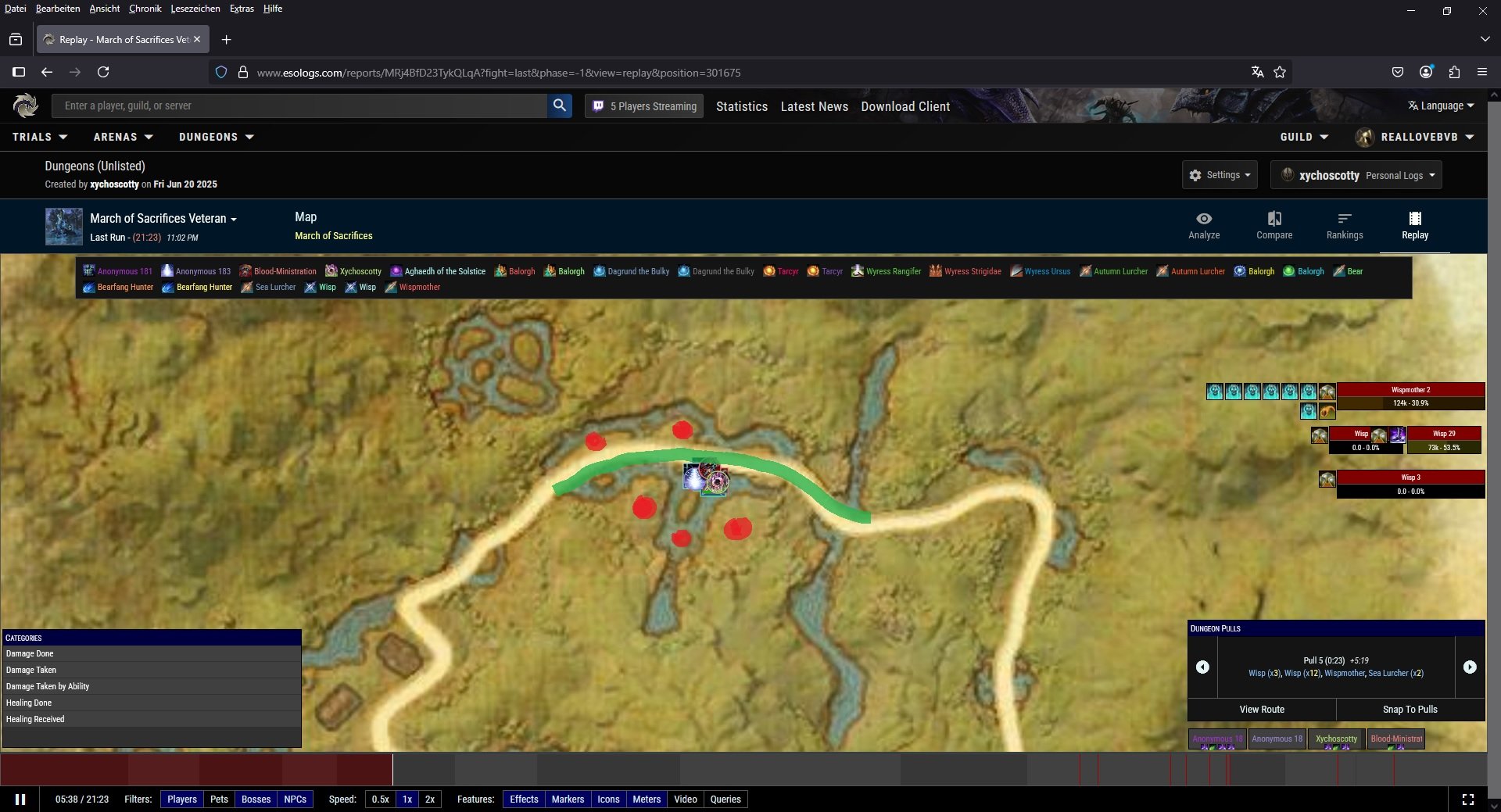The height and width of the screenshot is (812, 1501).
Task: Click the browser translate page icon
Action: 1257,72
